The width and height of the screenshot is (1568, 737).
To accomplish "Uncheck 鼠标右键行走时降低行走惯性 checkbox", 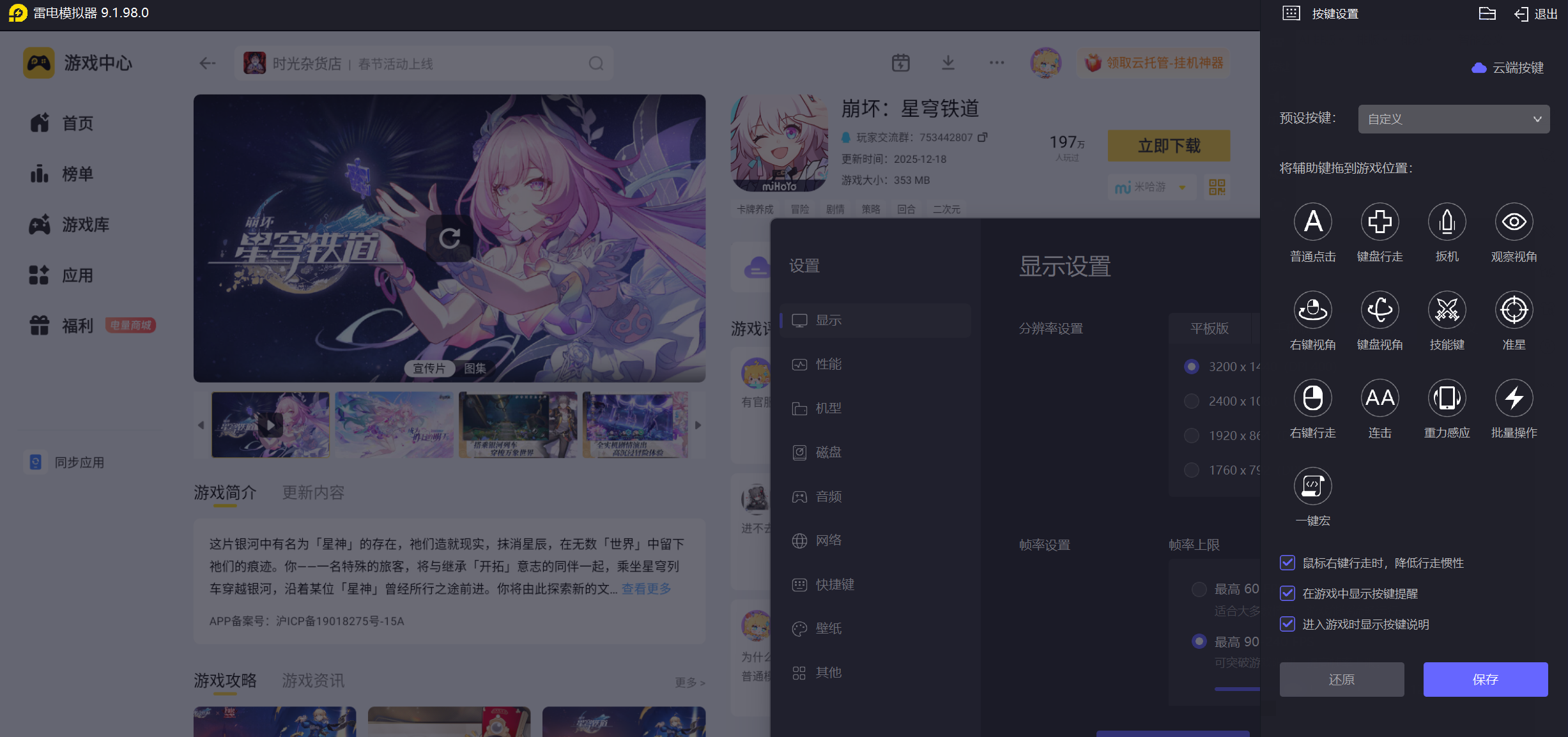I will click(x=1287, y=563).
